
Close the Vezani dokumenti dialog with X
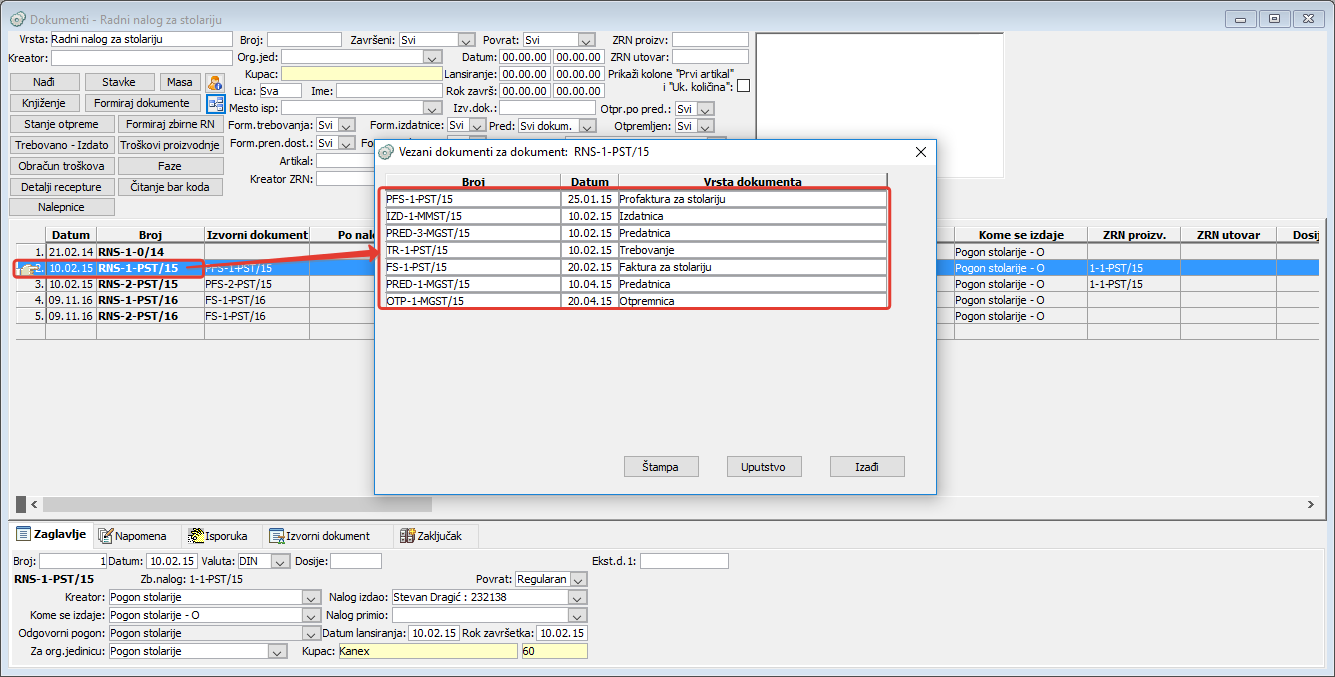tap(921, 152)
